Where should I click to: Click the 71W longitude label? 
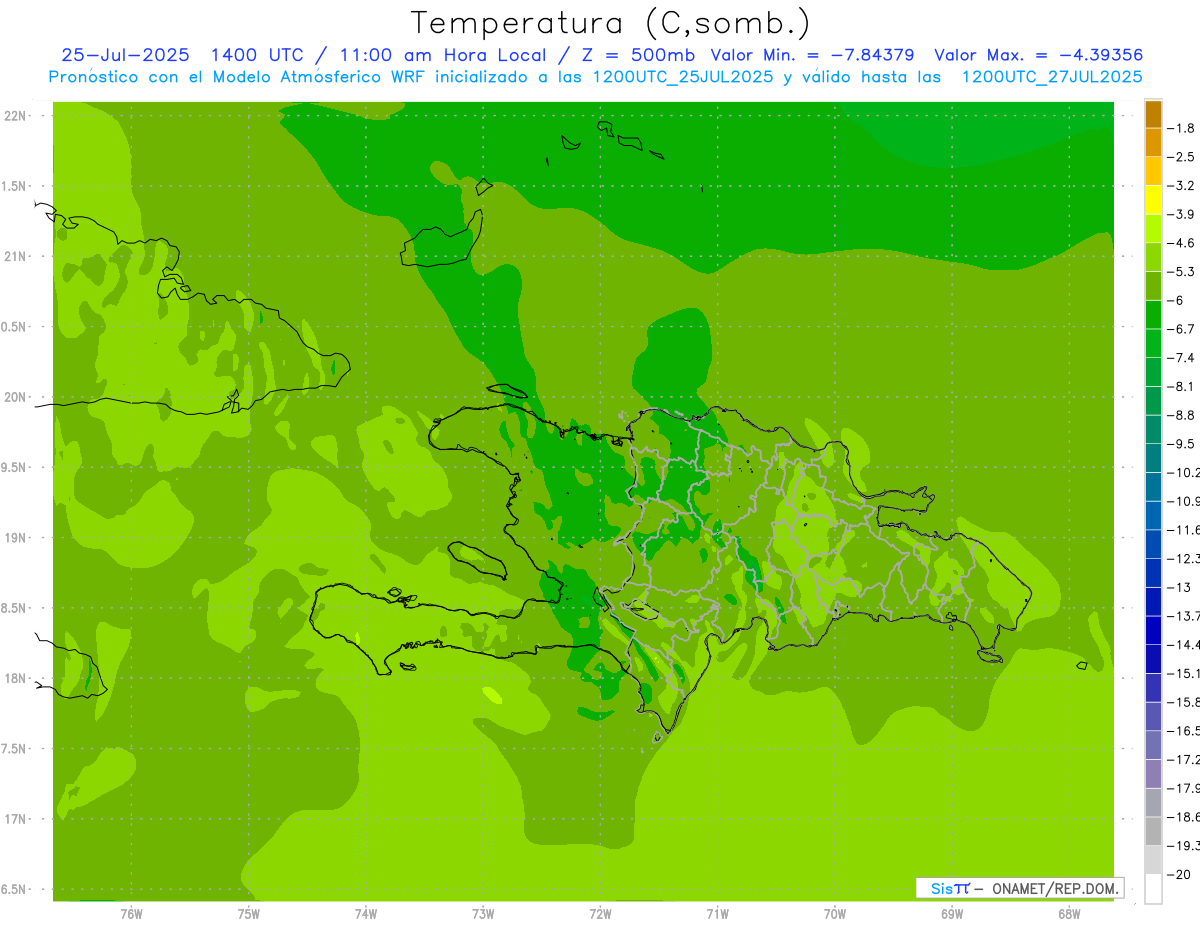717,914
